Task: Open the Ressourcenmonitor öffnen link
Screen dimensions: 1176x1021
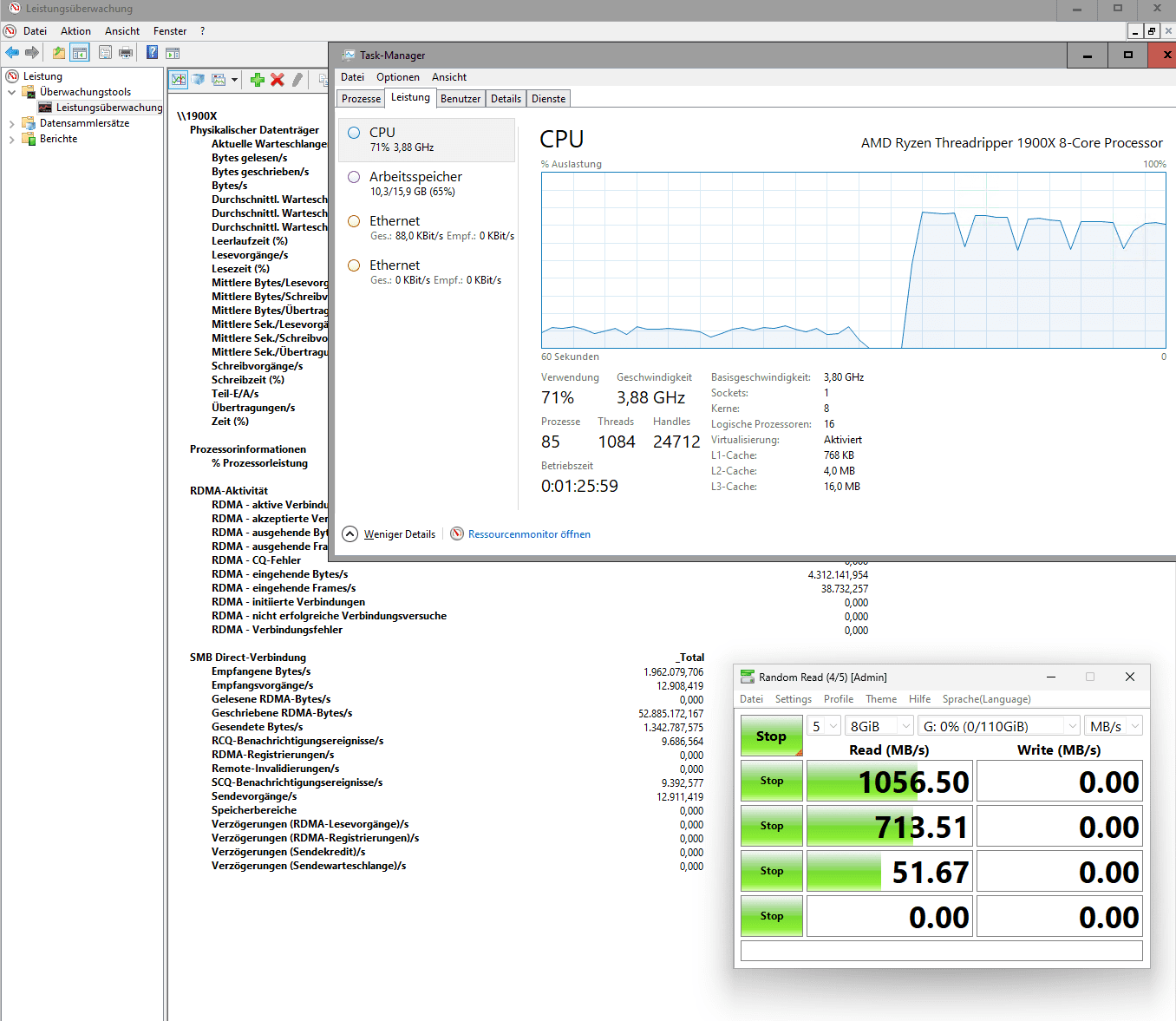Action: coord(529,534)
